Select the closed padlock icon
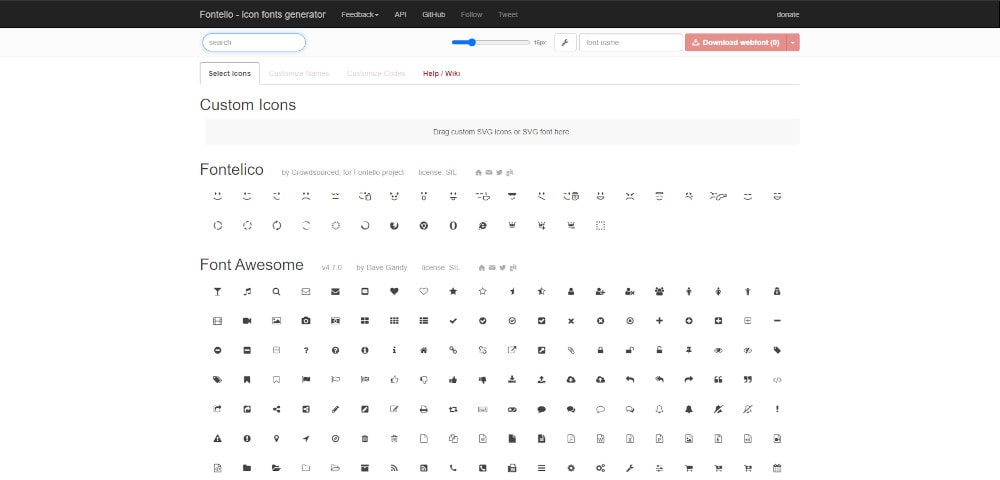The image size is (1000, 480). pos(600,350)
